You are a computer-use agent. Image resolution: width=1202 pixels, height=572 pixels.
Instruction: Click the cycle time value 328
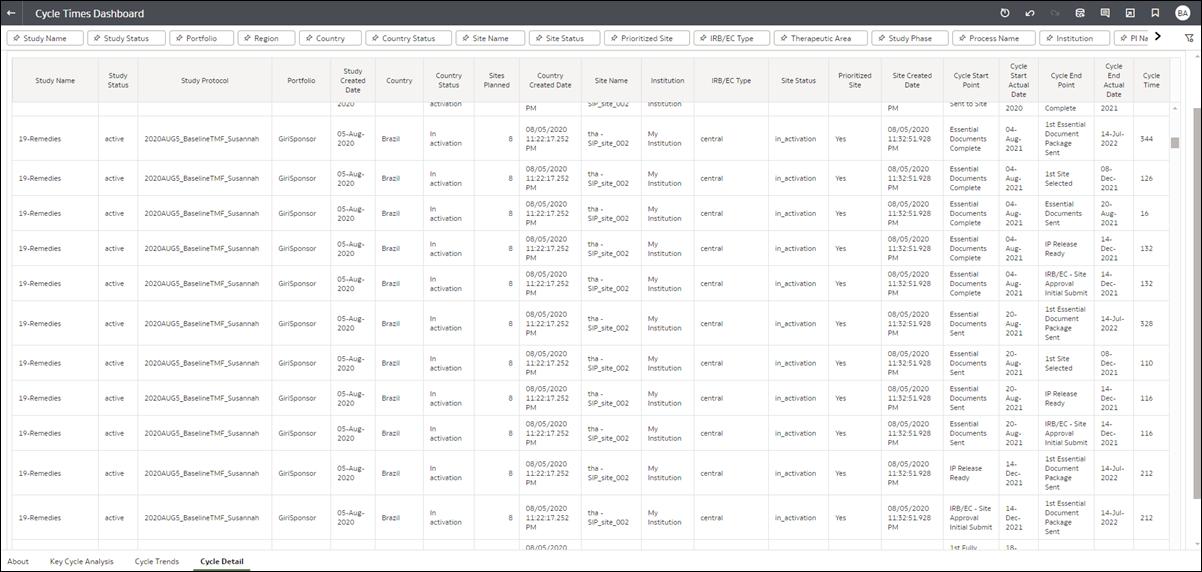click(x=1147, y=324)
